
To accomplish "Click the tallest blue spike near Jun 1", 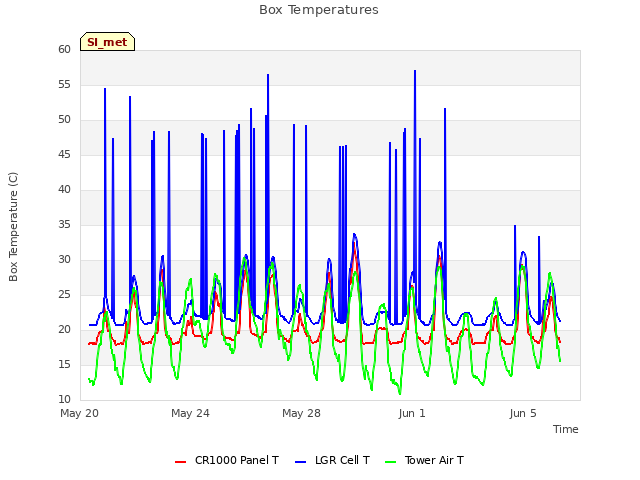I will (x=415, y=71).
